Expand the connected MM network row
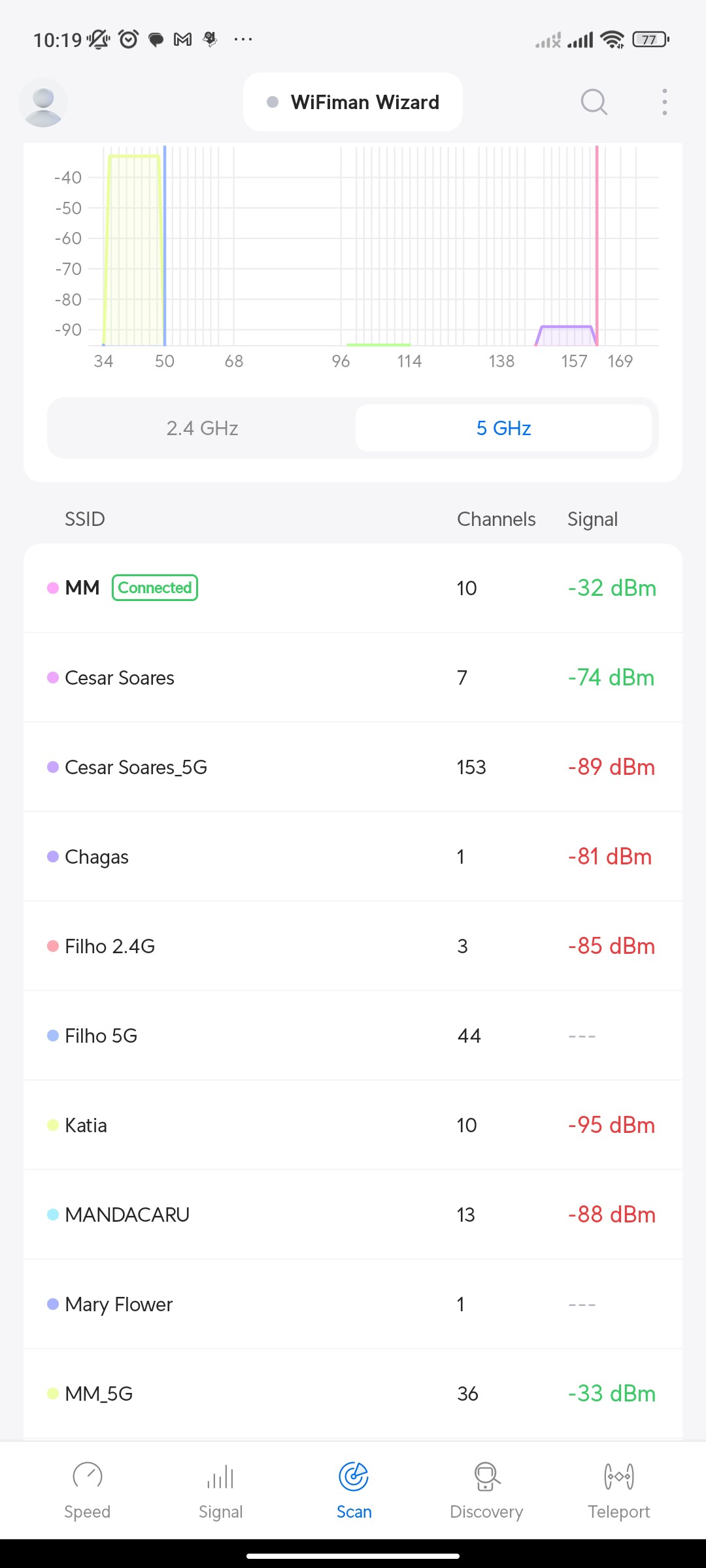706x1568 pixels. click(x=353, y=588)
